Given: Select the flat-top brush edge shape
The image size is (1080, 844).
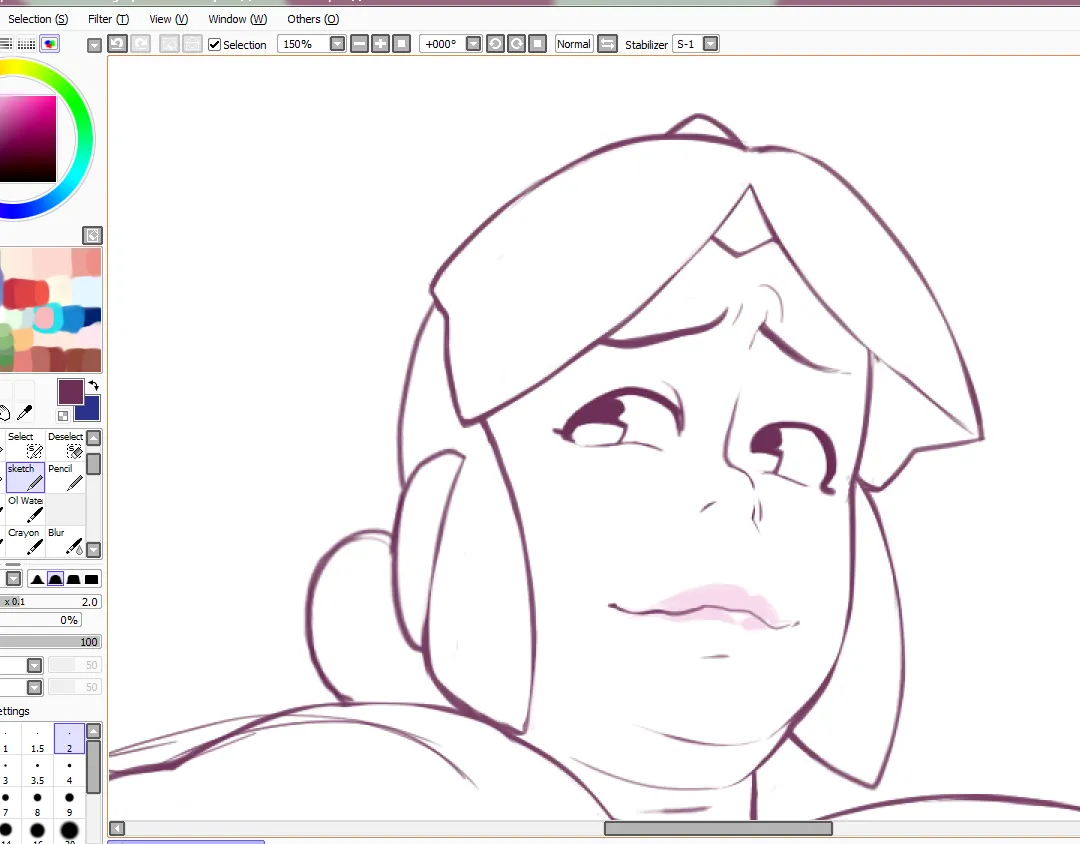Looking at the screenshot, I should 73,579.
